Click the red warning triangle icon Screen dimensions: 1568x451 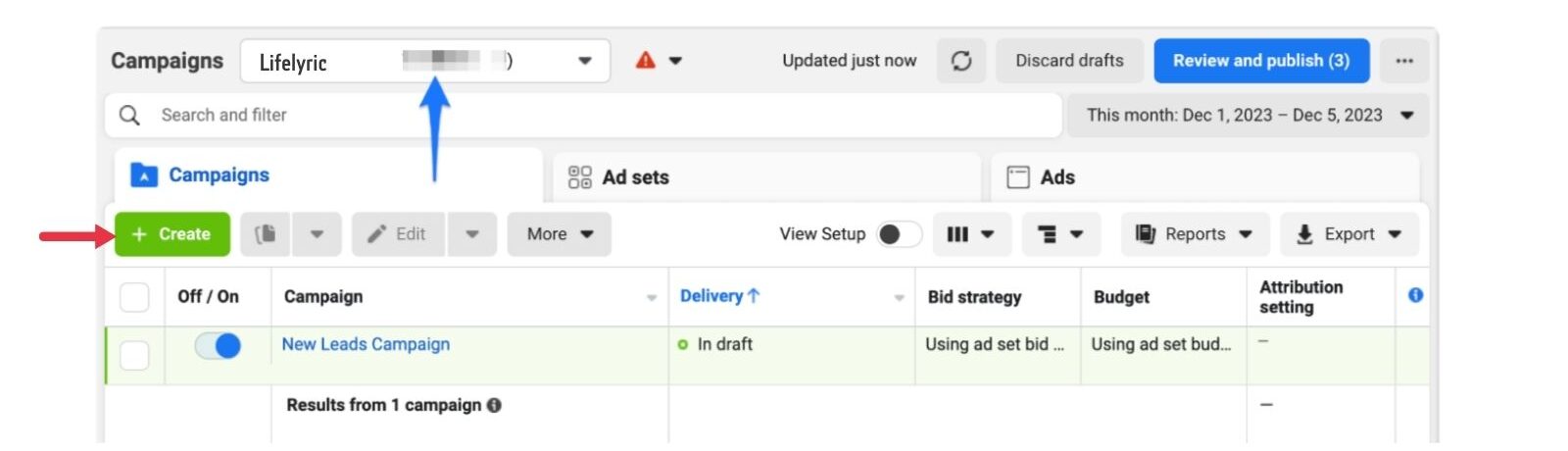pos(646,61)
